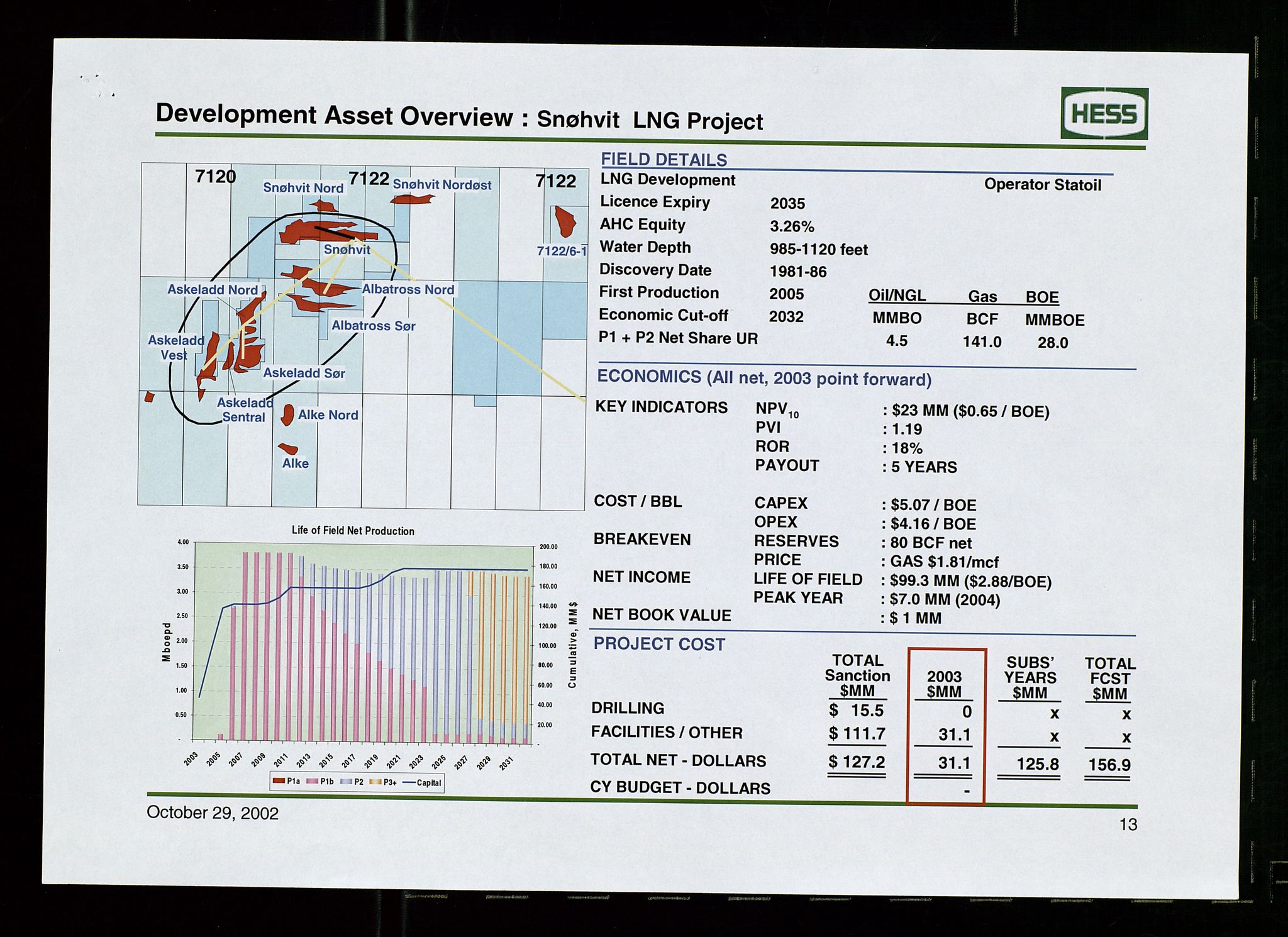
Task: Click the '7120' block number on map
Action: (x=215, y=176)
